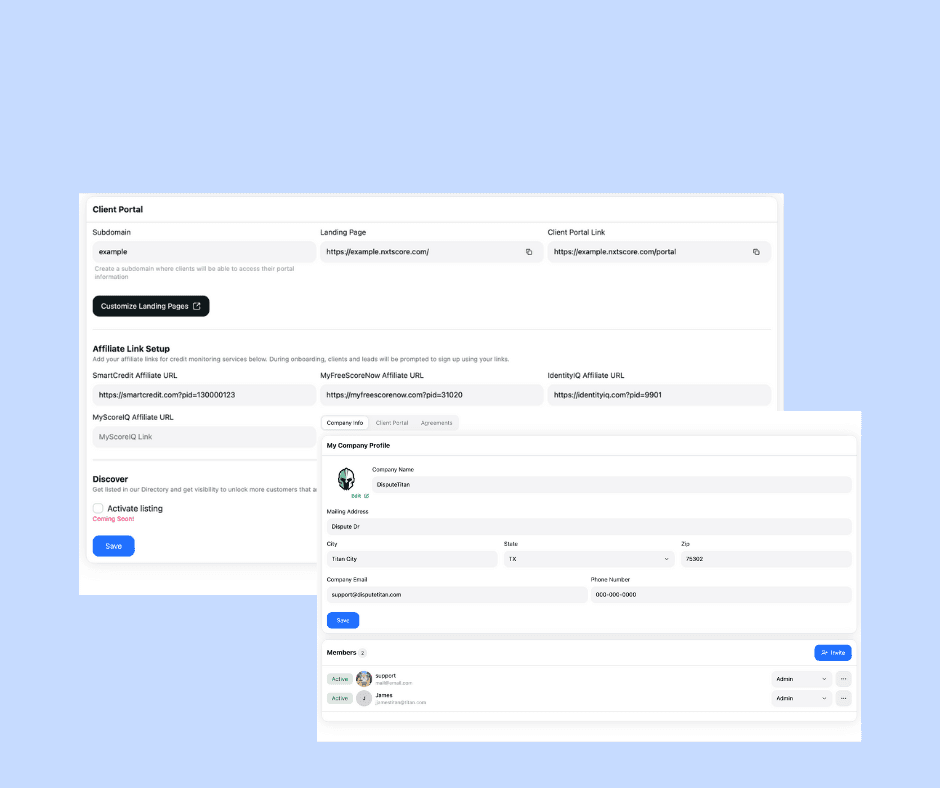Enable the Activate listing option
Image resolution: width=940 pixels, height=788 pixels.
coord(98,508)
